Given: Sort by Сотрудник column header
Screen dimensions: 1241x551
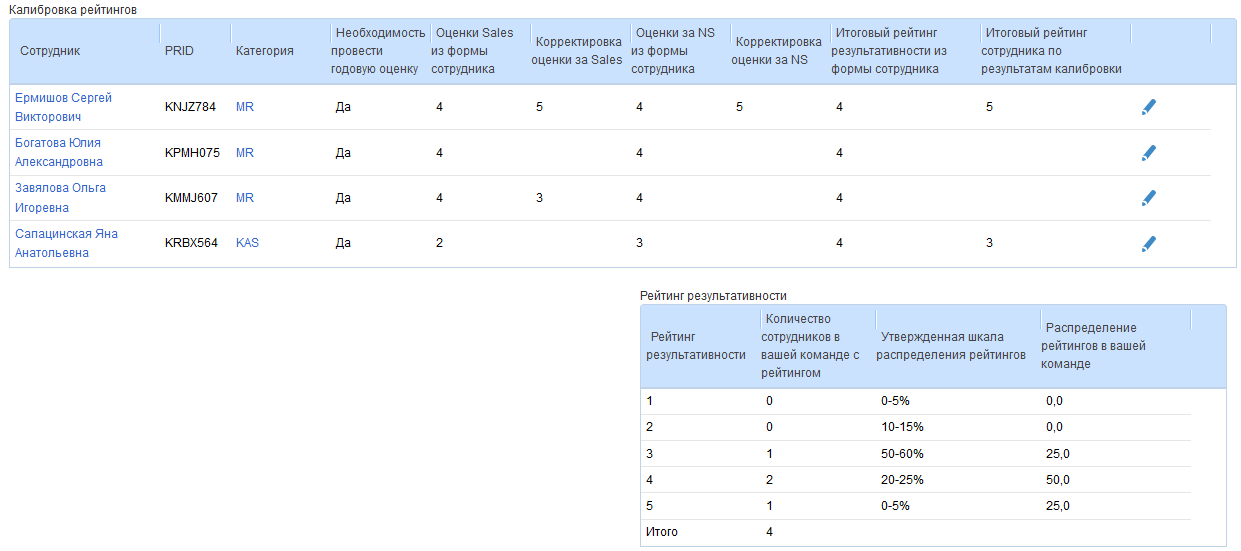Looking at the screenshot, I should (50, 51).
